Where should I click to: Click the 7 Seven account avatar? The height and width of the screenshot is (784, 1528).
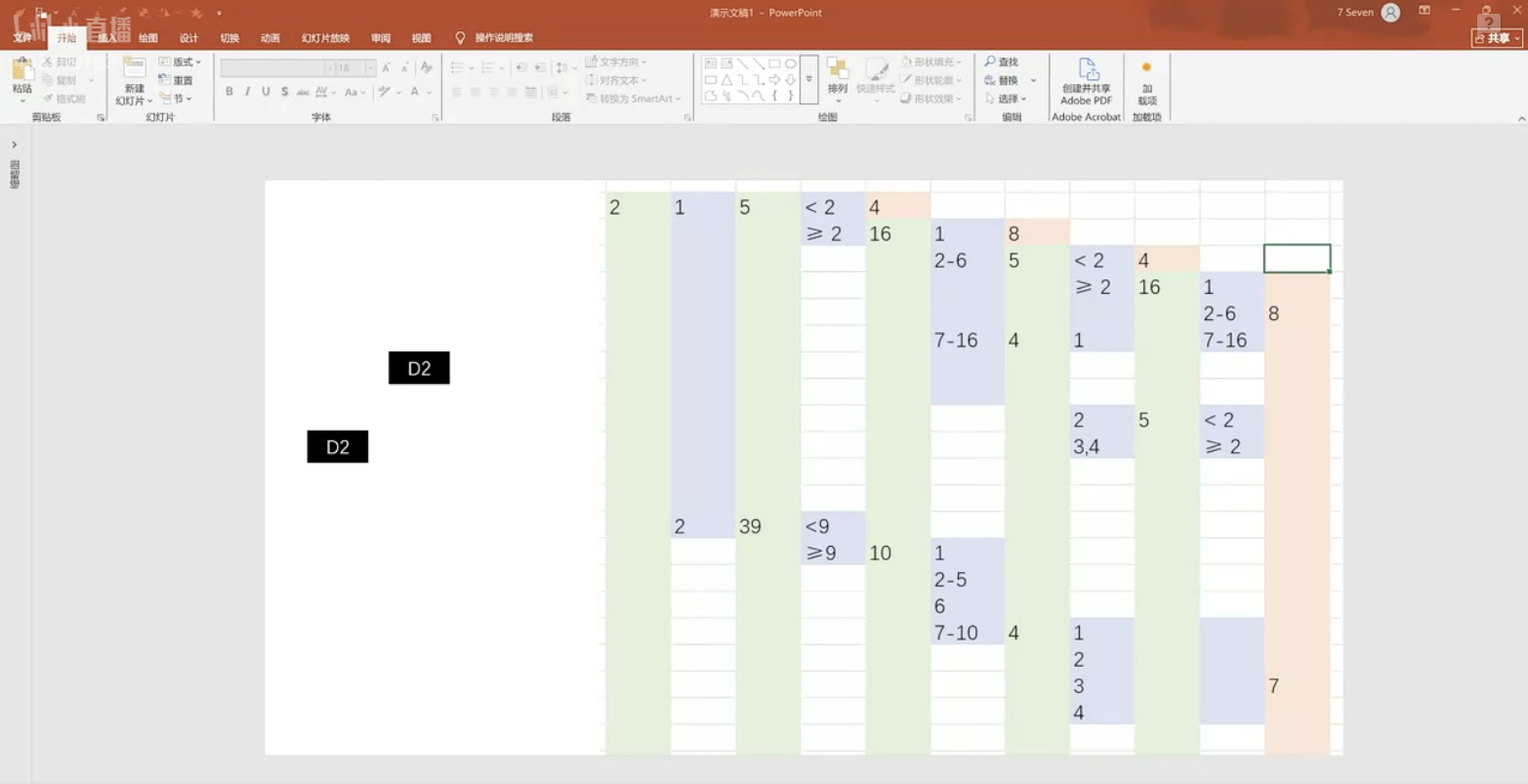(x=1390, y=13)
